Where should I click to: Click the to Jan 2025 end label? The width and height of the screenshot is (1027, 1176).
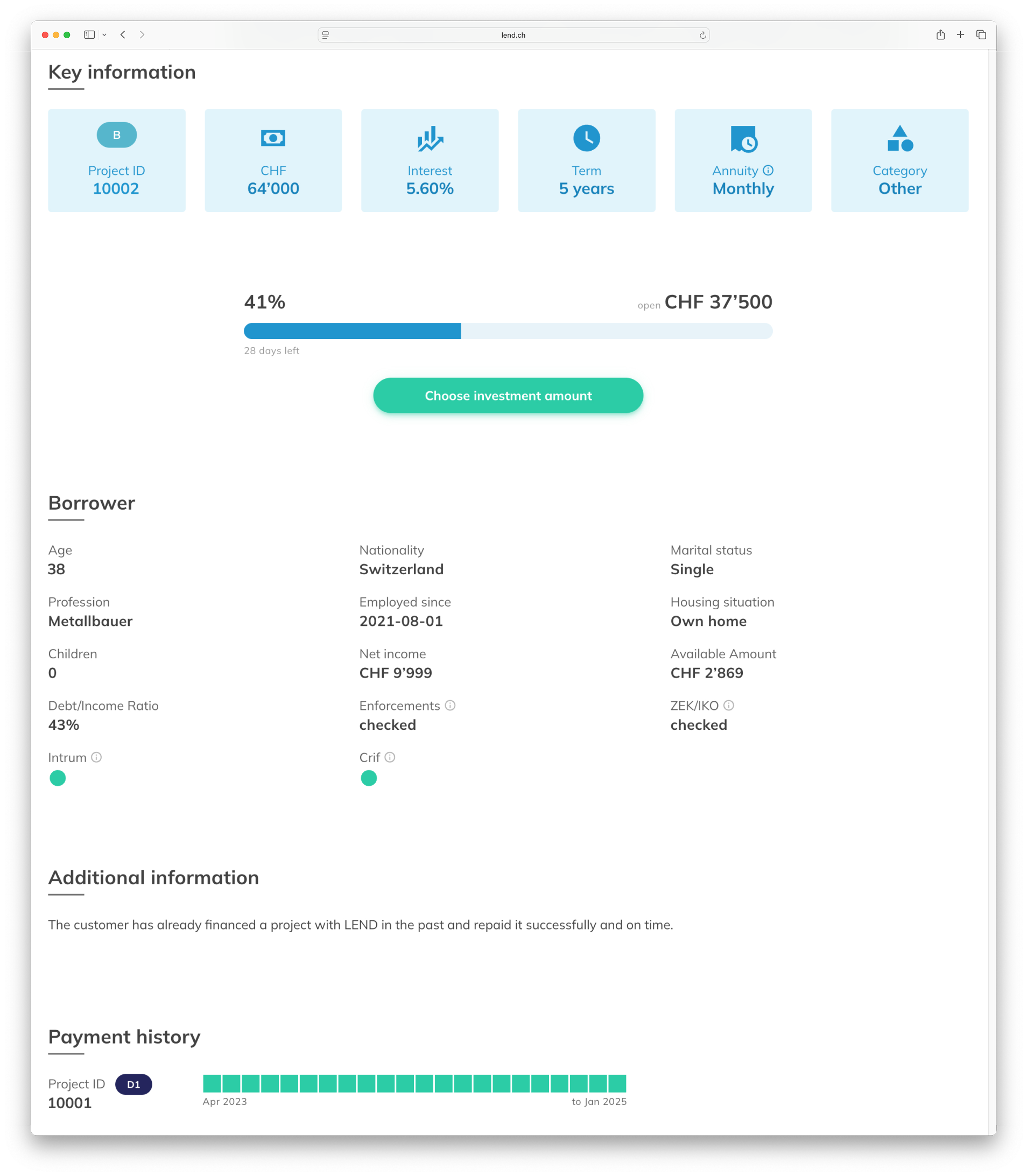coord(599,1102)
